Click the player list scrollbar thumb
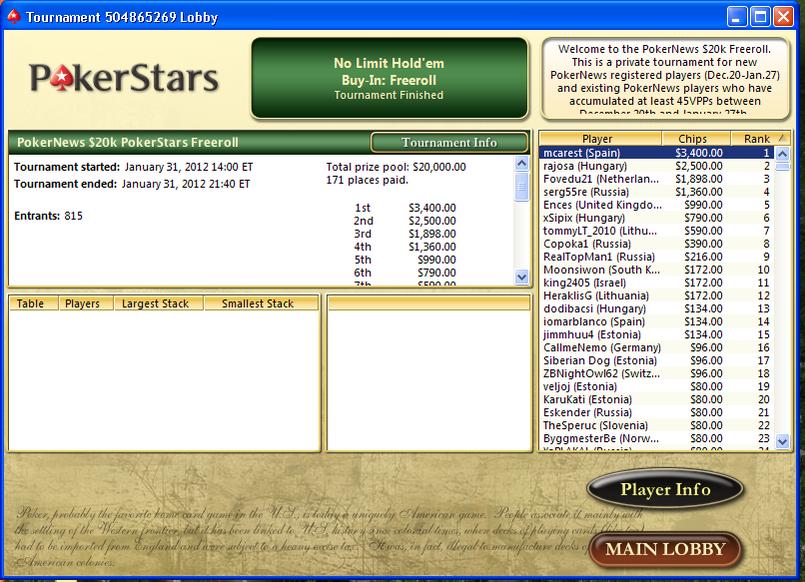Image resolution: width=805 pixels, height=582 pixels. point(782,166)
